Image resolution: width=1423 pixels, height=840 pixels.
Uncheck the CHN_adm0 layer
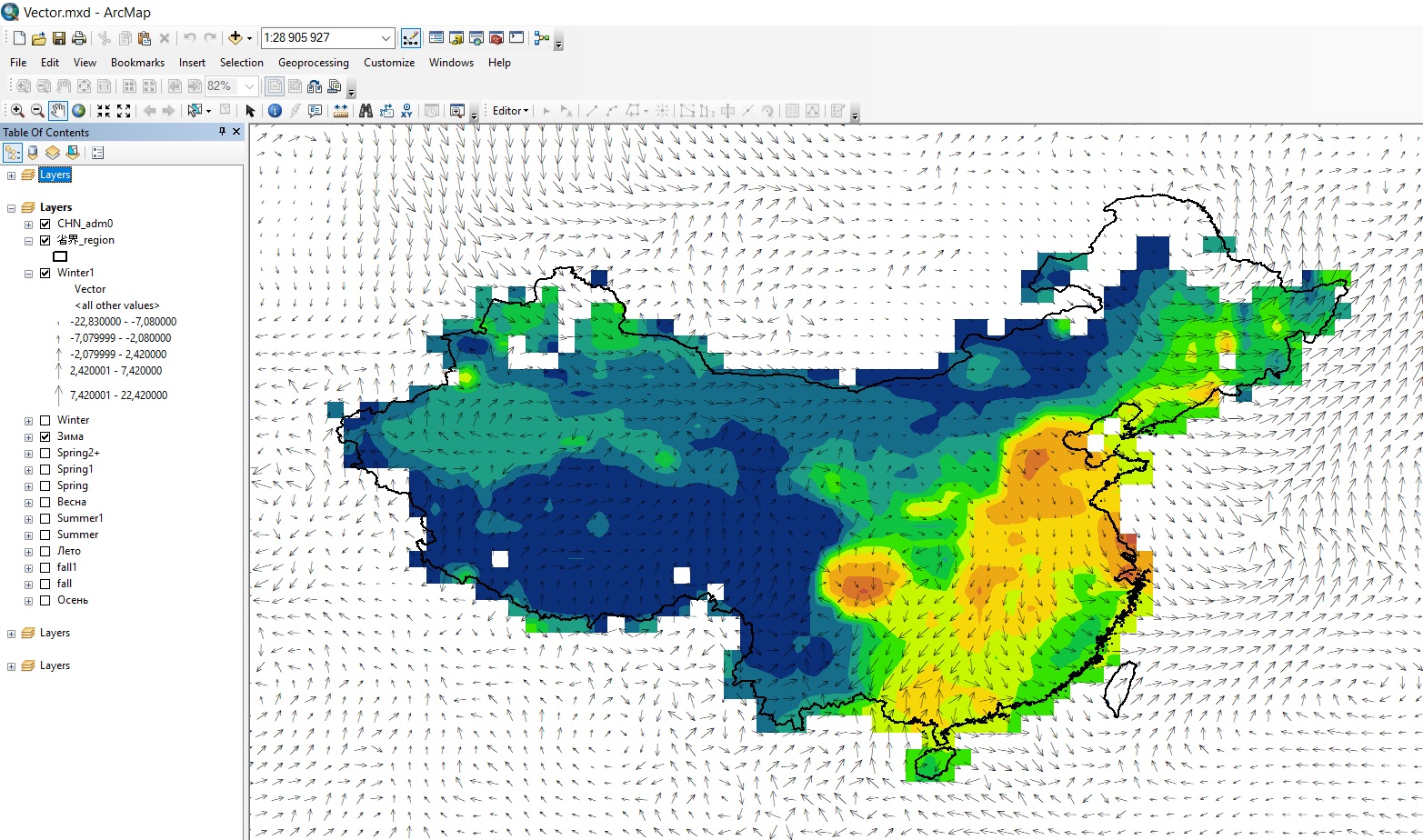[45, 224]
